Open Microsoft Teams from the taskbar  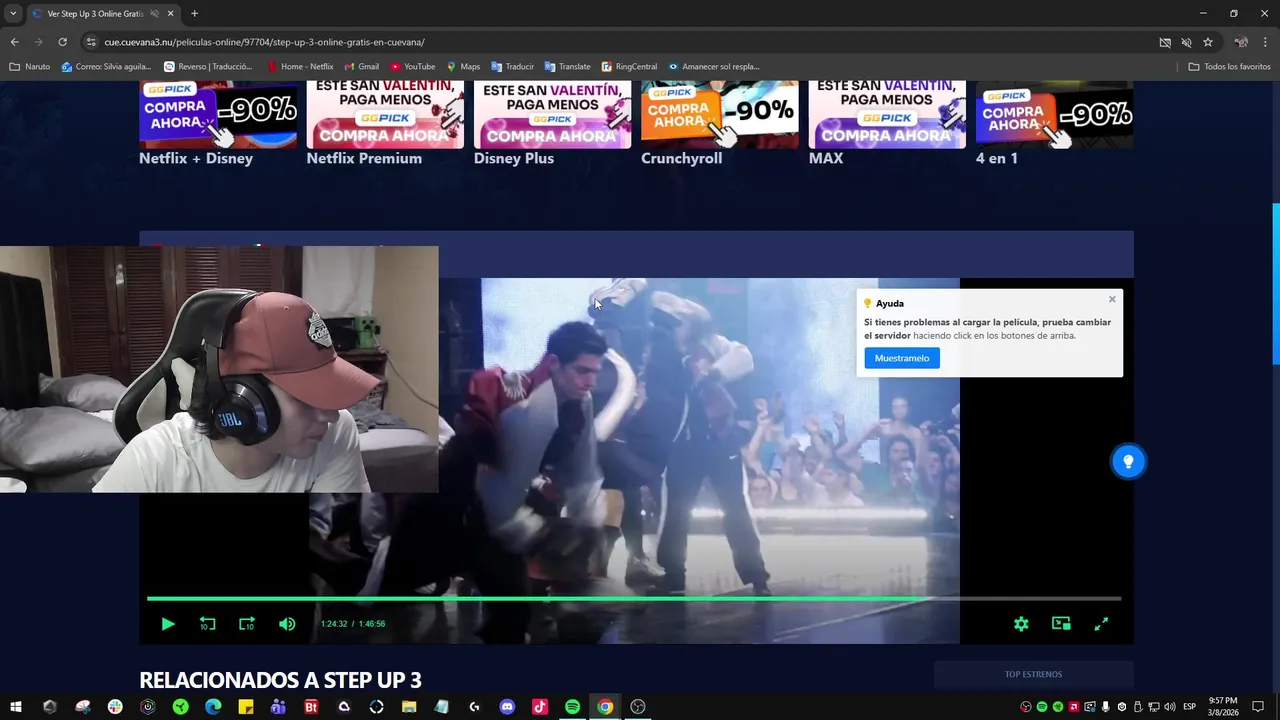click(x=278, y=707)
